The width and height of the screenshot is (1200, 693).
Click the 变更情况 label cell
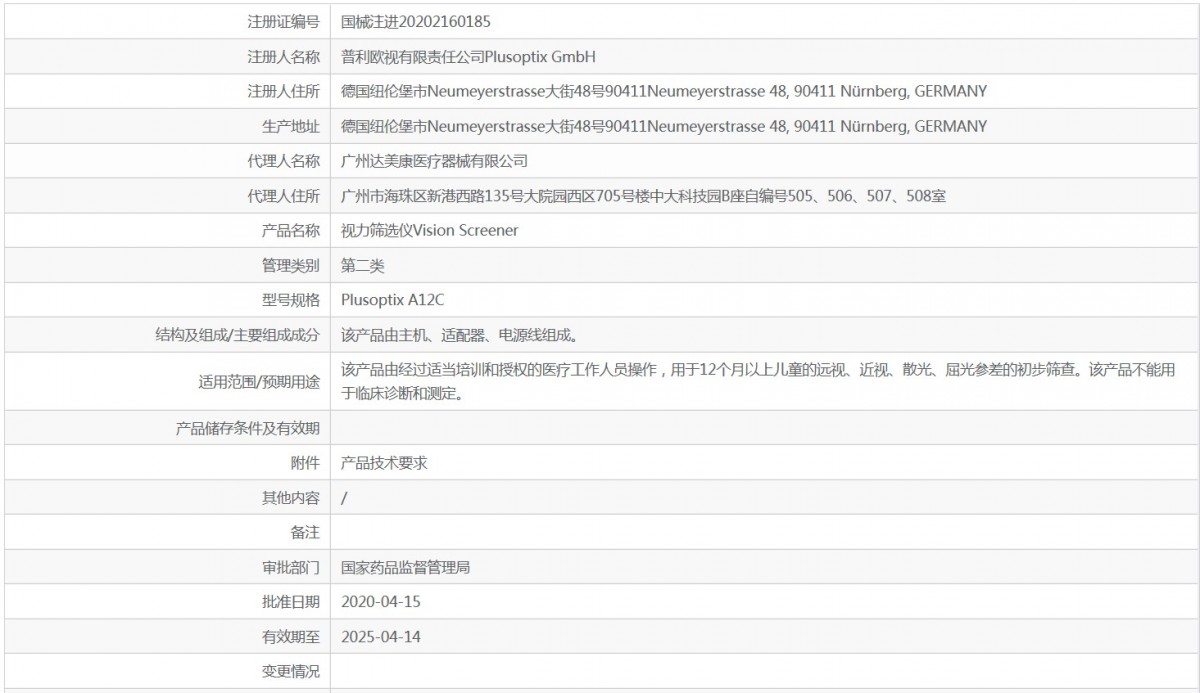click(291, 671)
